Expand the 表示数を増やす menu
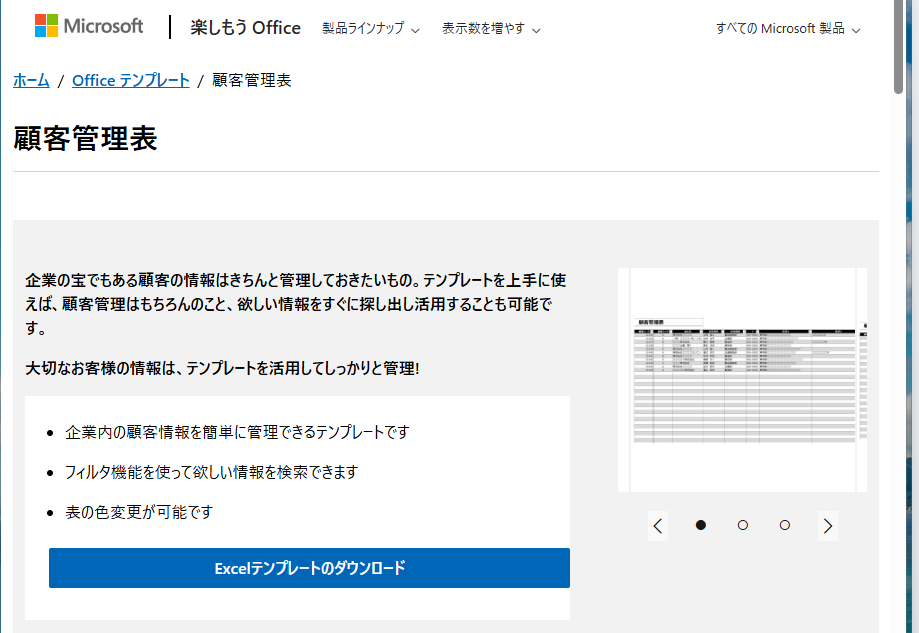Image resolution: width=919 pixels, height=633 pixels. click(491, 28)
